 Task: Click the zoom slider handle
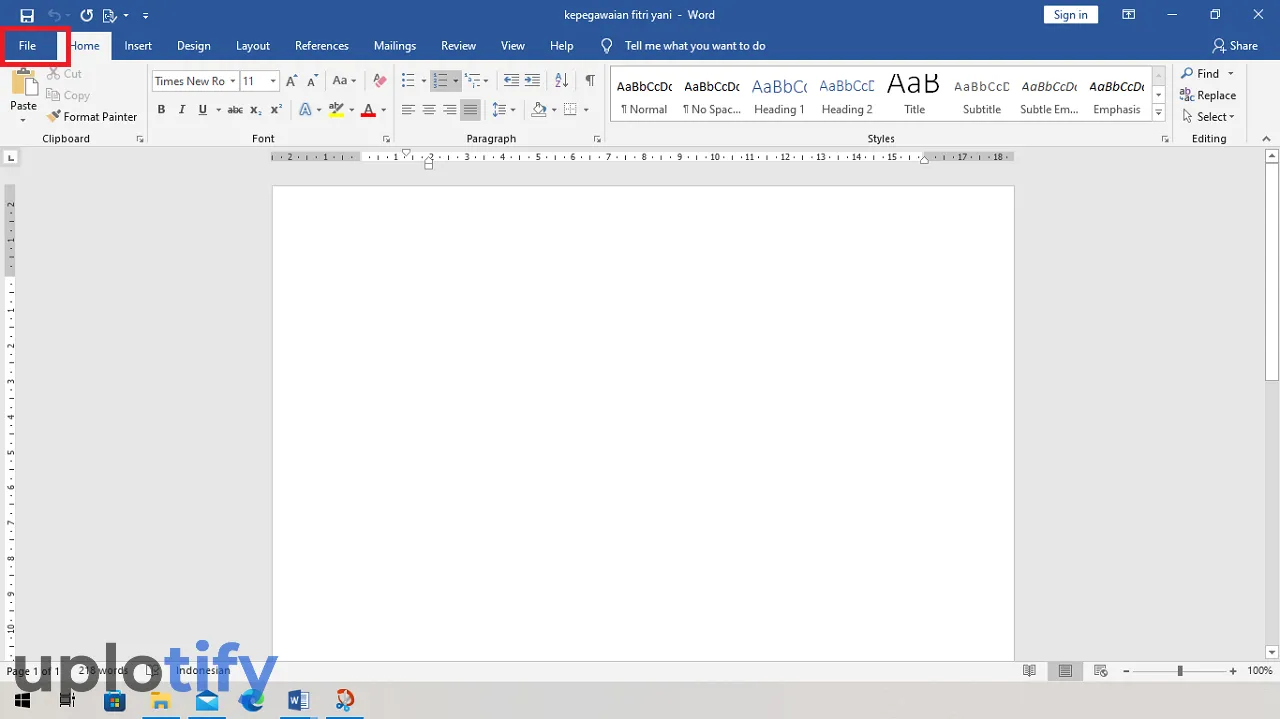pyautogui.click(x=1180, y=671)
